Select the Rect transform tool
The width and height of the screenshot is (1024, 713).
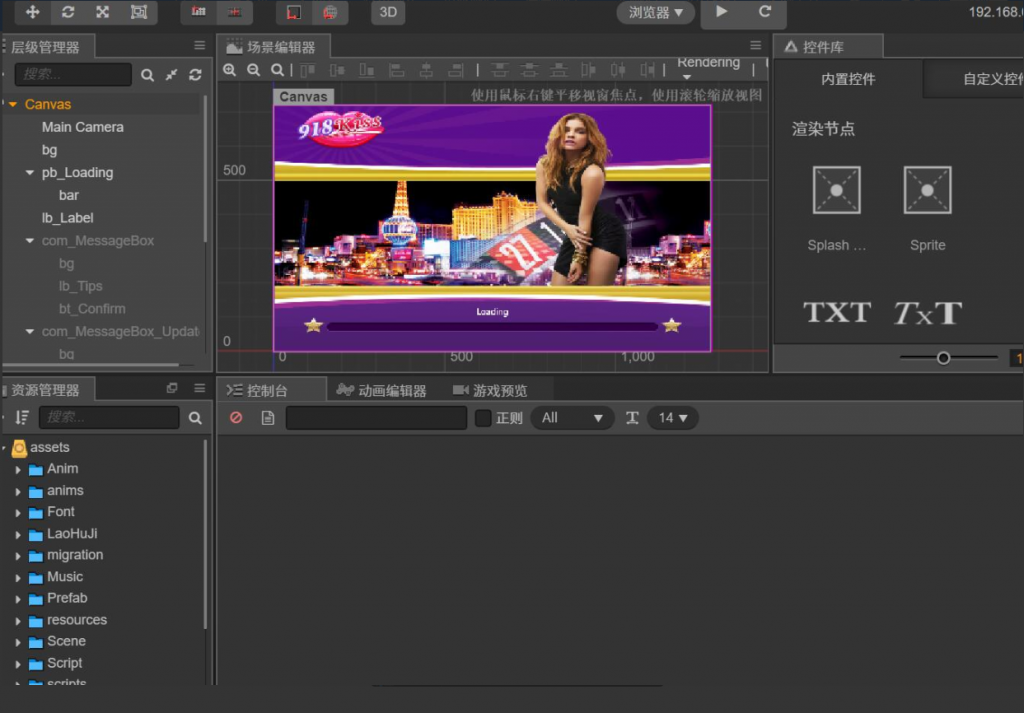(138, 12)
